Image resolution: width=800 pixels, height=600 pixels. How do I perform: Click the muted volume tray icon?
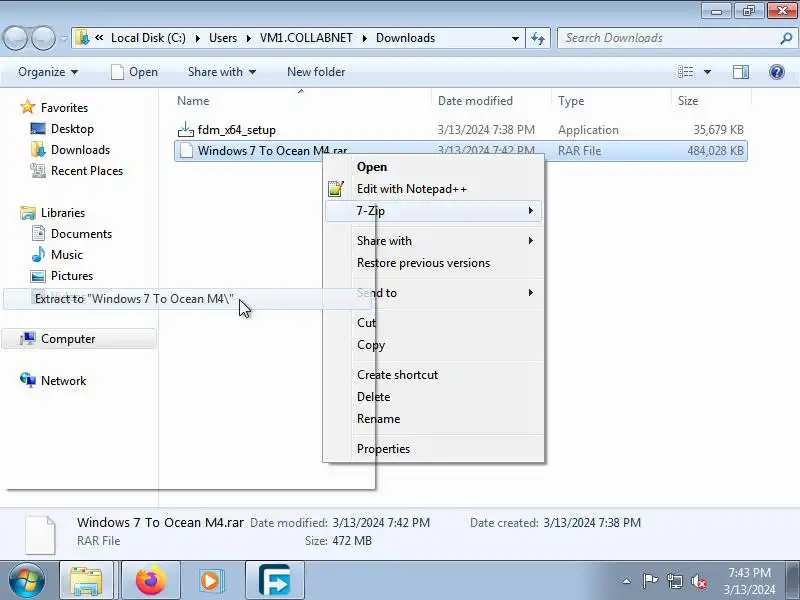[x=698, y=581]
